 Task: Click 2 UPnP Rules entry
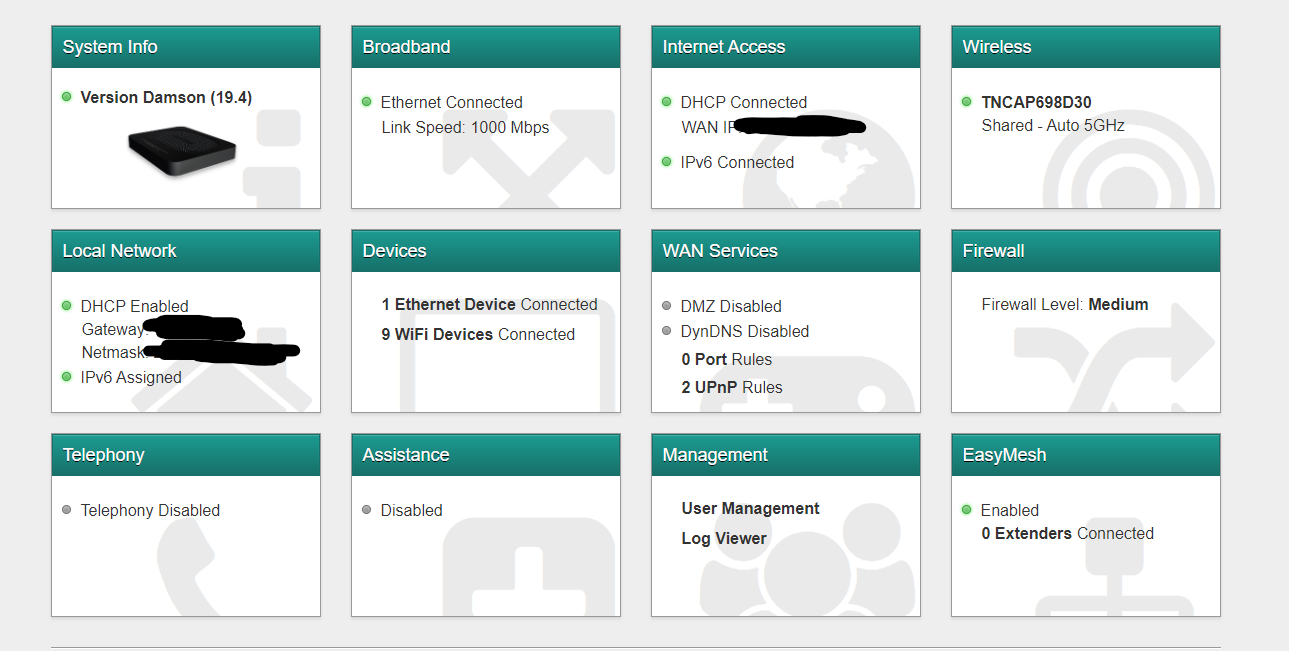(x=732, y=388)
